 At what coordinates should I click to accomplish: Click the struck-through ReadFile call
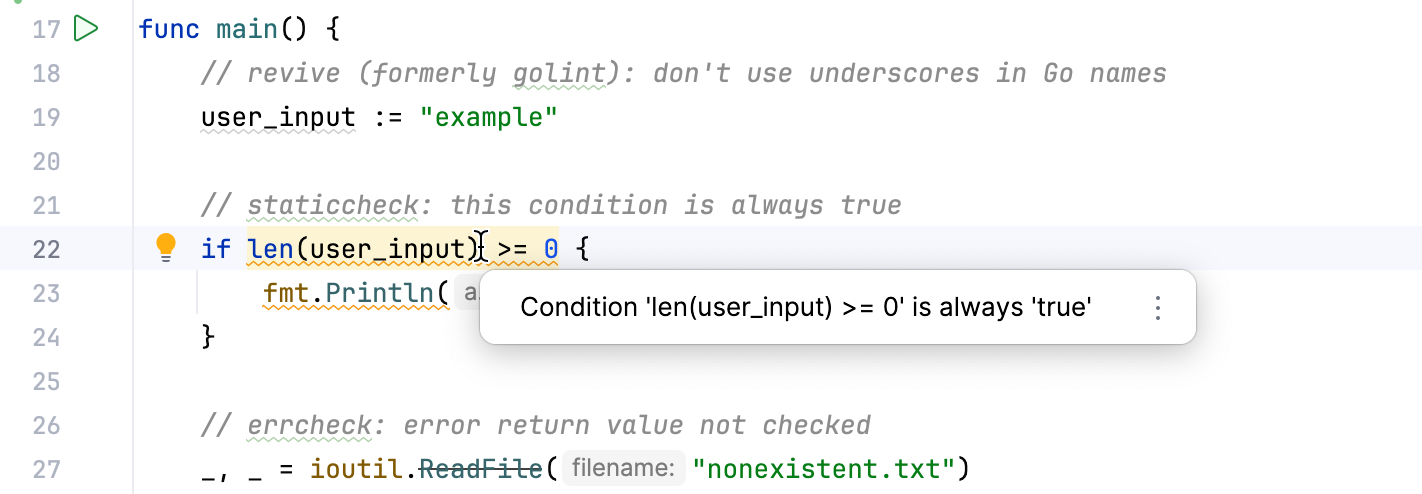(x=488, y=468)
